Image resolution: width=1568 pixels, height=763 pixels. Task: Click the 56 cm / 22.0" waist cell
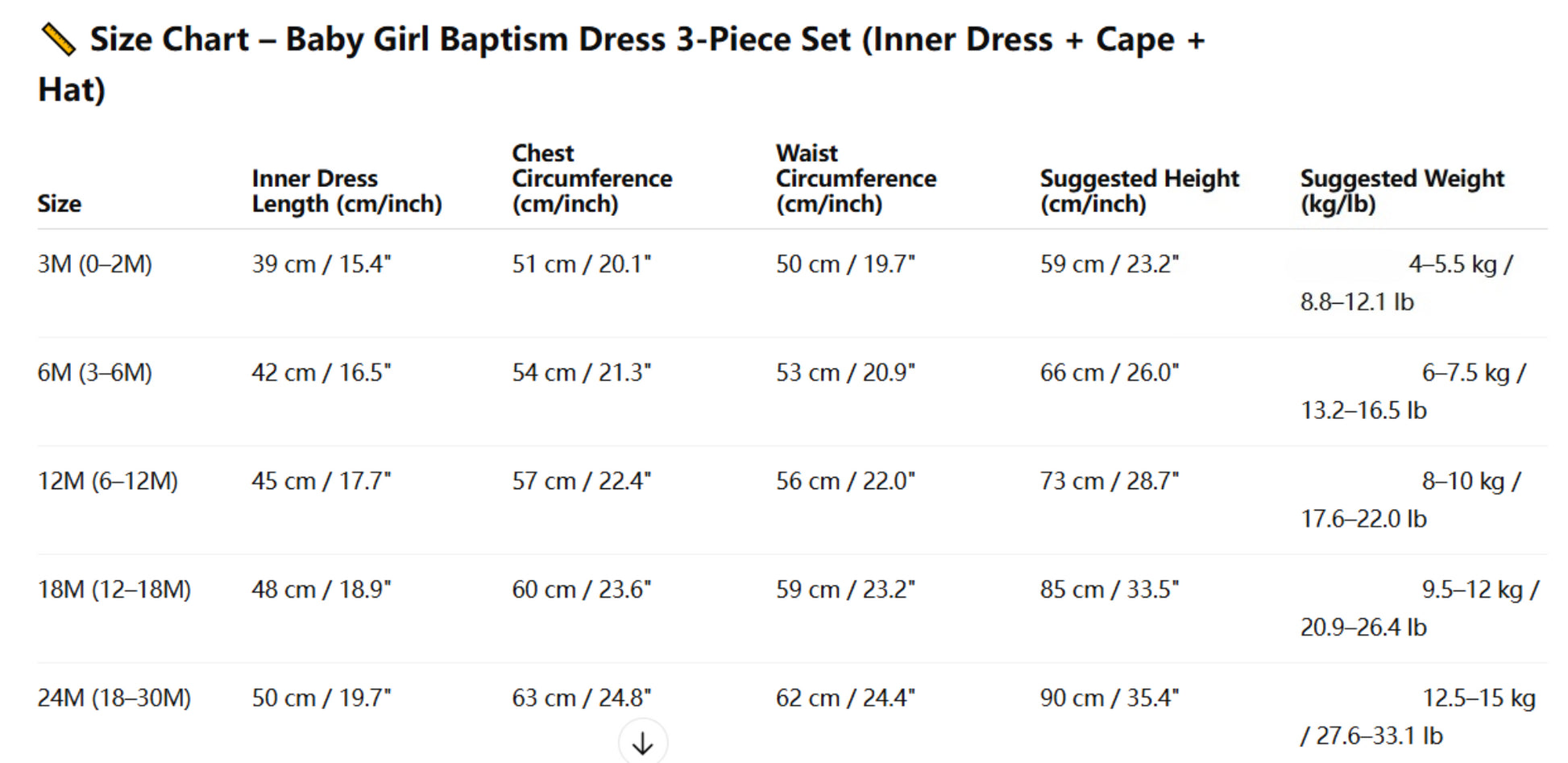point(845,481)
